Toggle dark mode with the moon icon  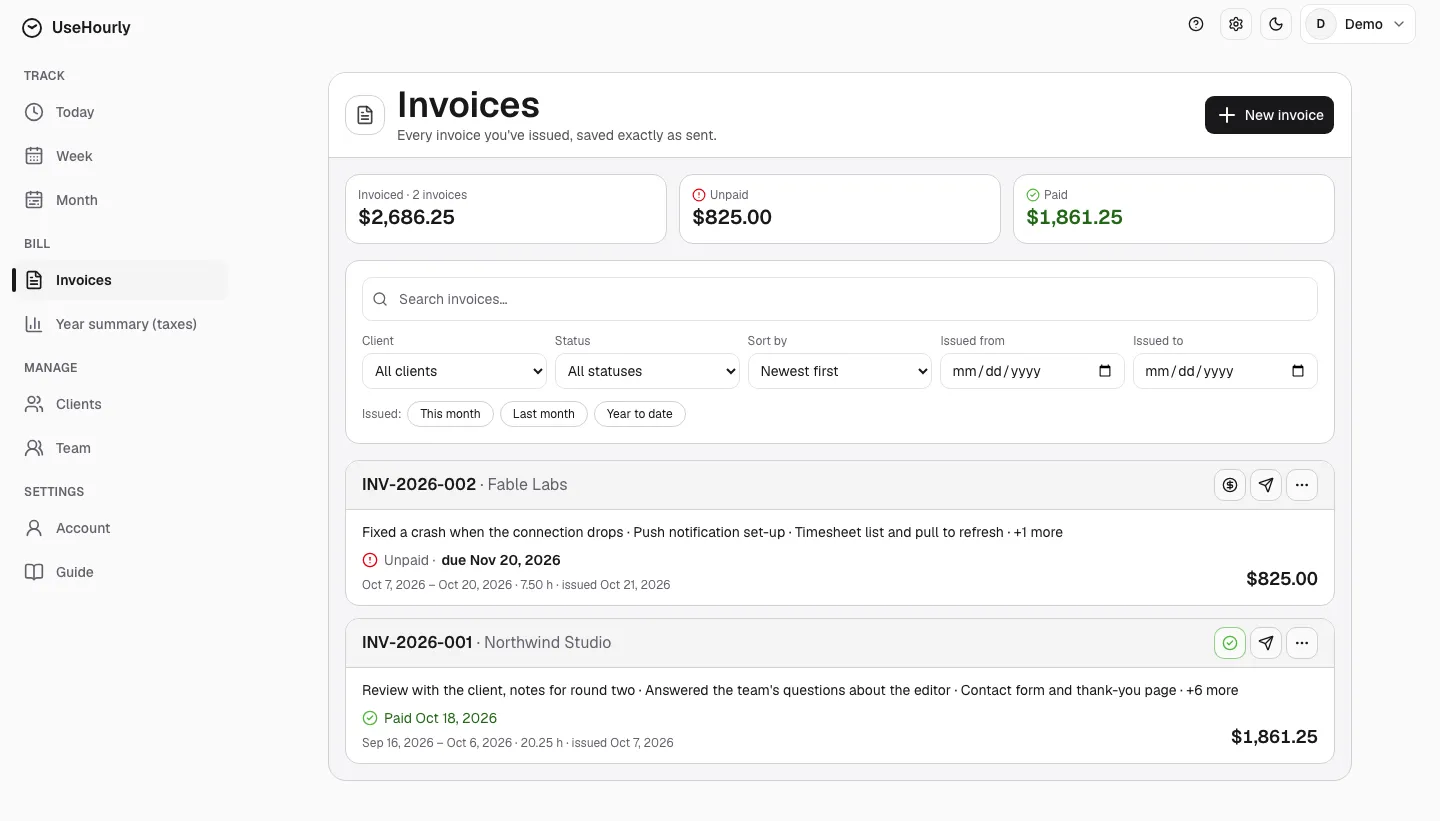tap(1276, 24)
